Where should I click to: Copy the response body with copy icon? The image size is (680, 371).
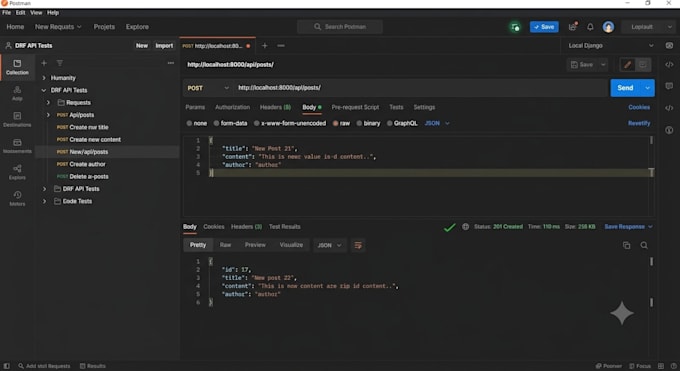[x=626, y=246]
